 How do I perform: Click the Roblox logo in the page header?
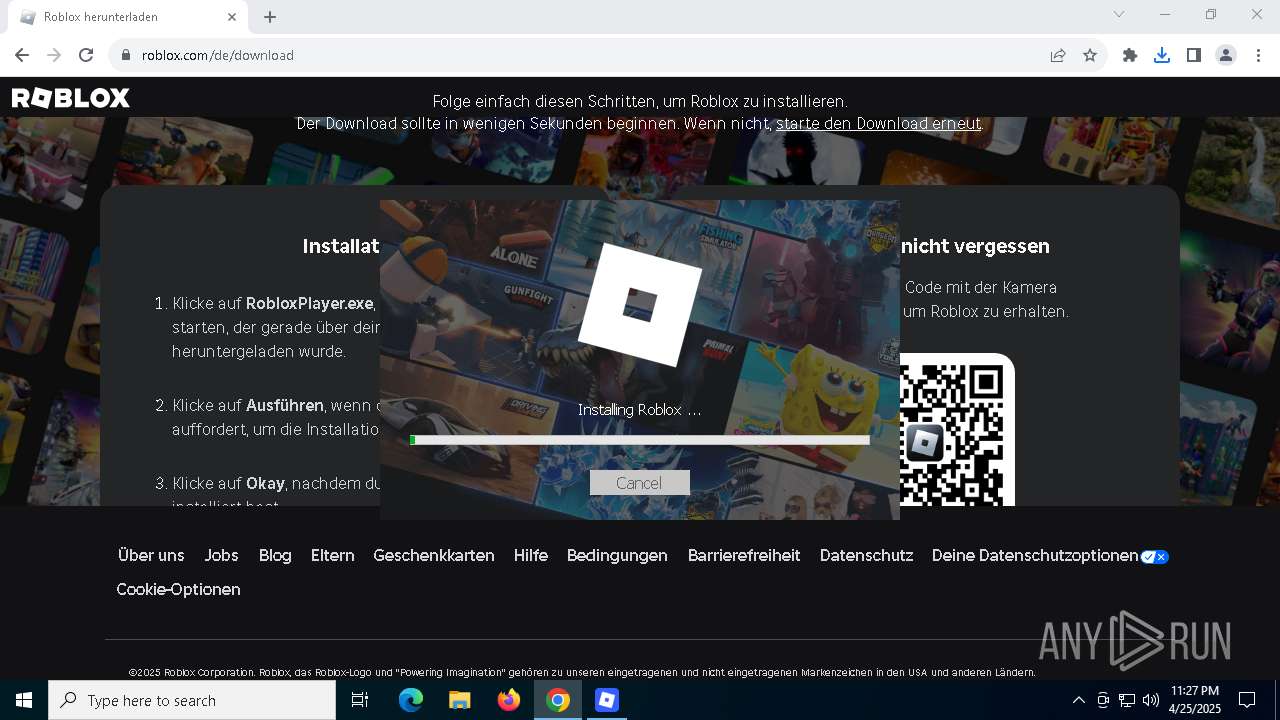click(71, 98)
